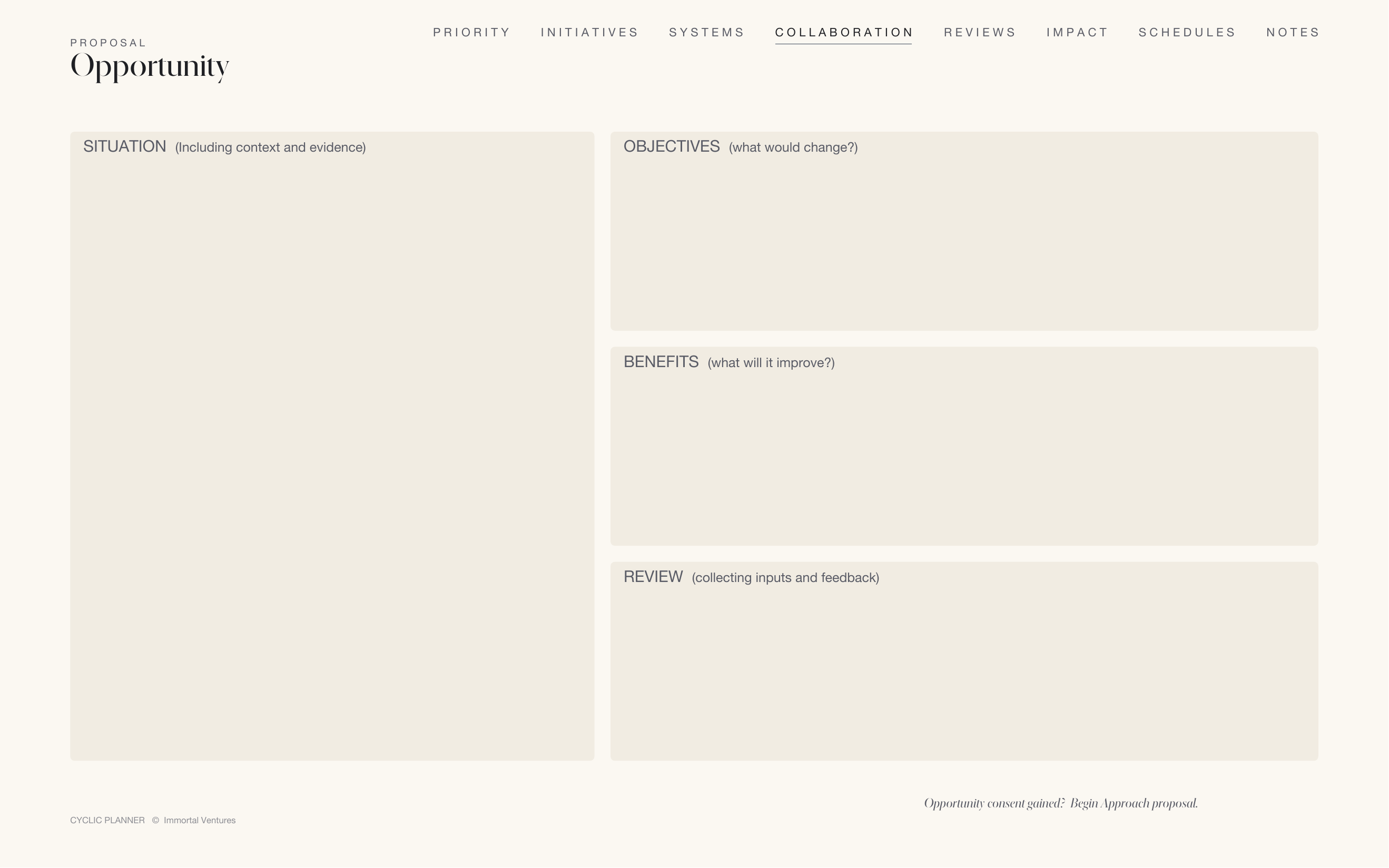
Task: Open the Schedules tab
Action: click(x=1187, y=32)
